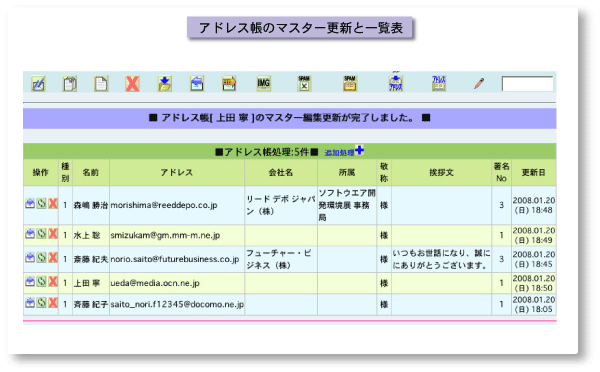Click the 名前 column header

(x=91, y=173)
